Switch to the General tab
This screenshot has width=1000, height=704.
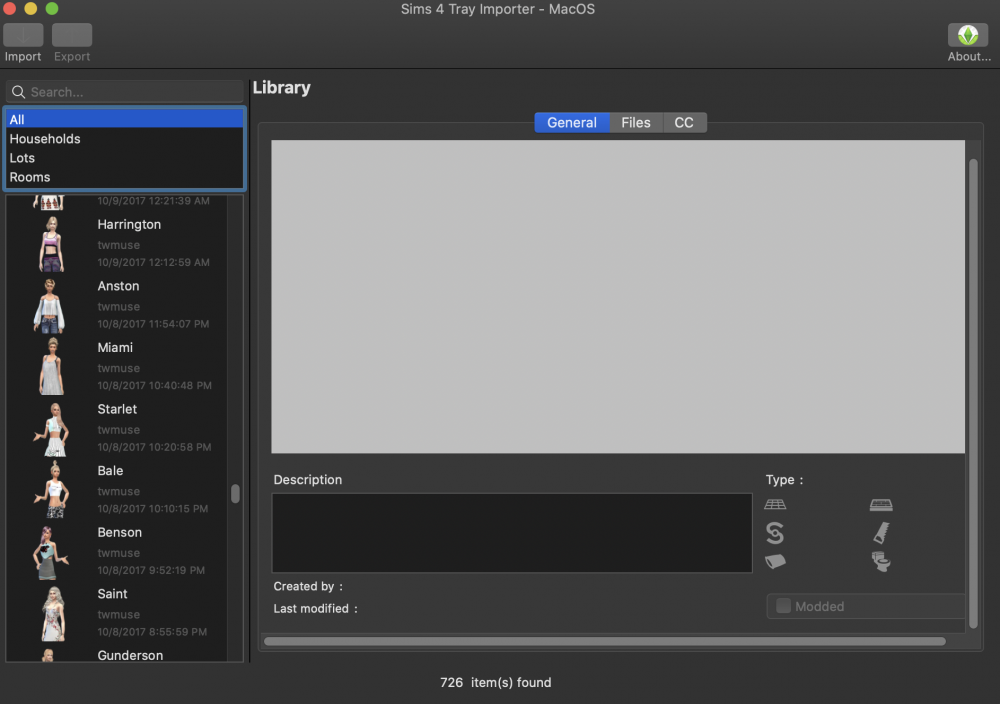point(571,122)
